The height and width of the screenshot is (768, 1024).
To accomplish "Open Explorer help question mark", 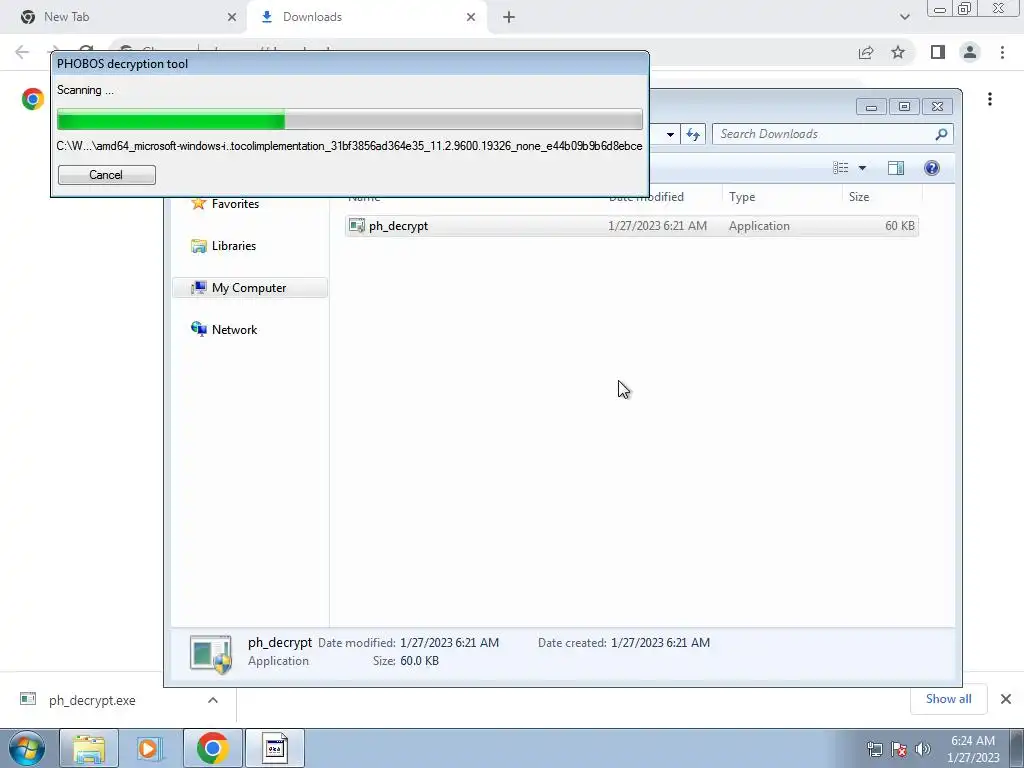I will (932, 168).
